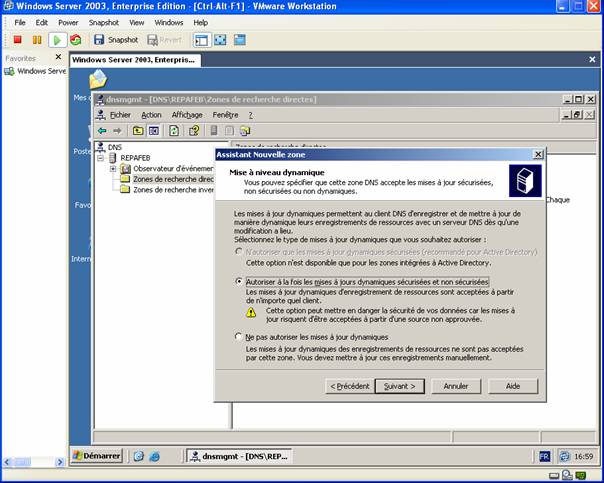The image size is (604, 483).
Task: Click the desktop mail folder icon
Action: click(98, 79)
